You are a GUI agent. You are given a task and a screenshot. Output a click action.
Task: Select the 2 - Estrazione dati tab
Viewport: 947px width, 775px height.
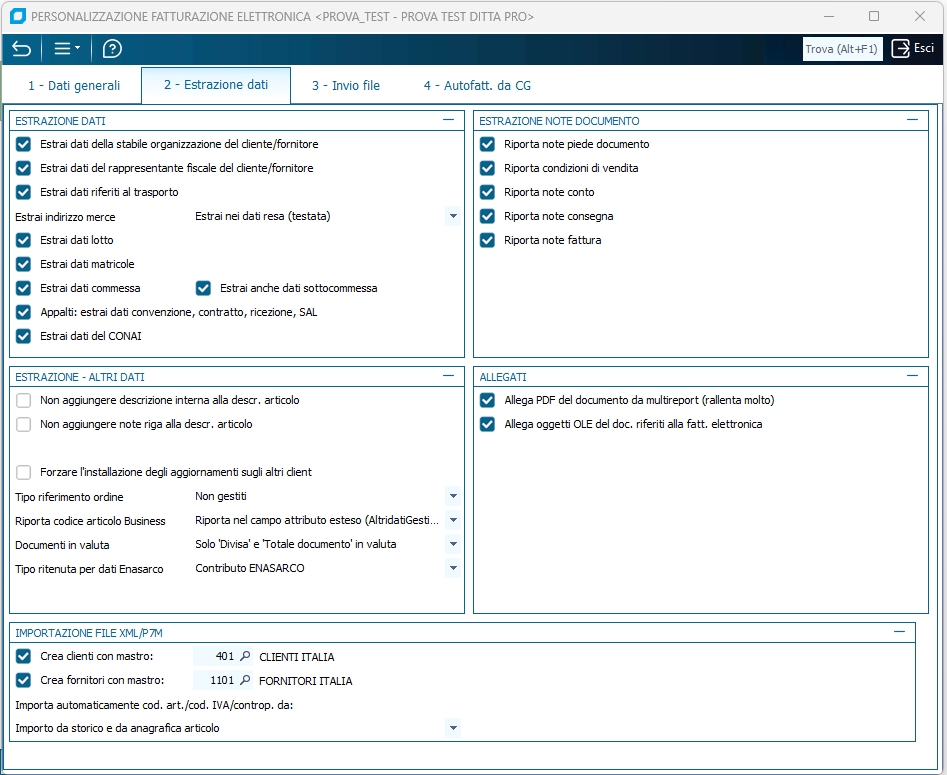216,85
